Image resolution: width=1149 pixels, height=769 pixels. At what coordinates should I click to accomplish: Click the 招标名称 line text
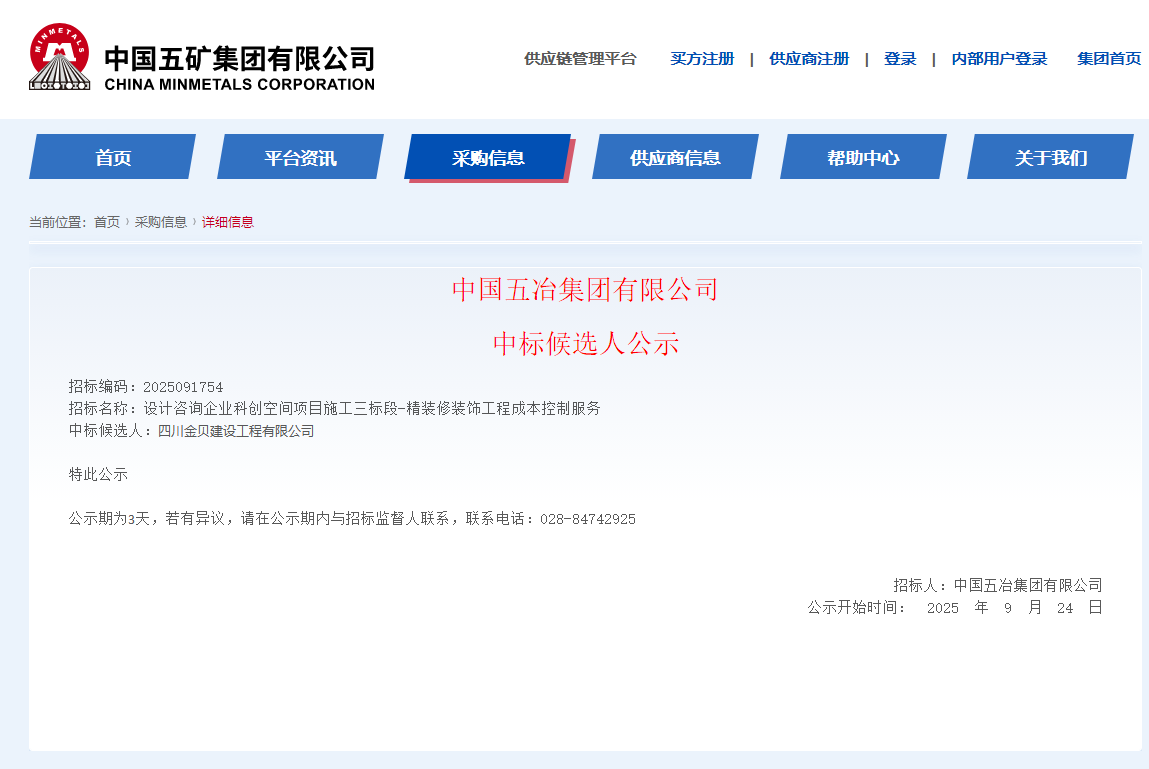pyautogui.click(x=334, y=408)
